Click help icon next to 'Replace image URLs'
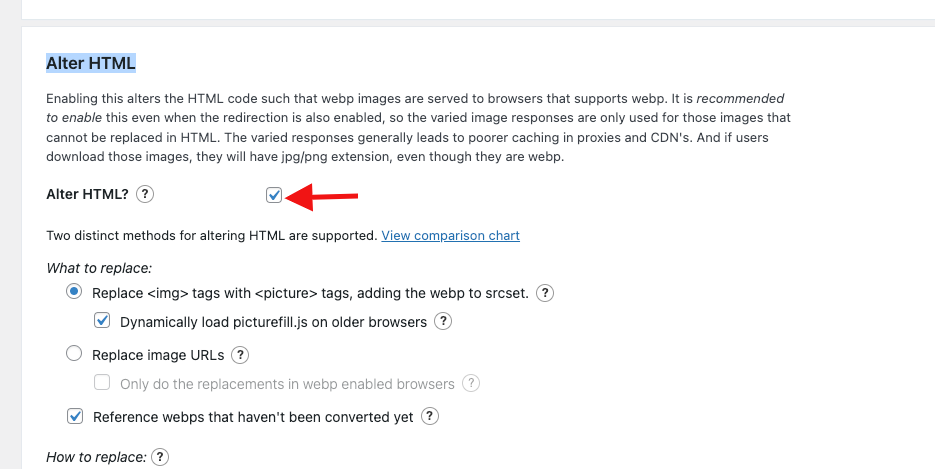Screen dimensions: 935x469 (x=240, y=355)
